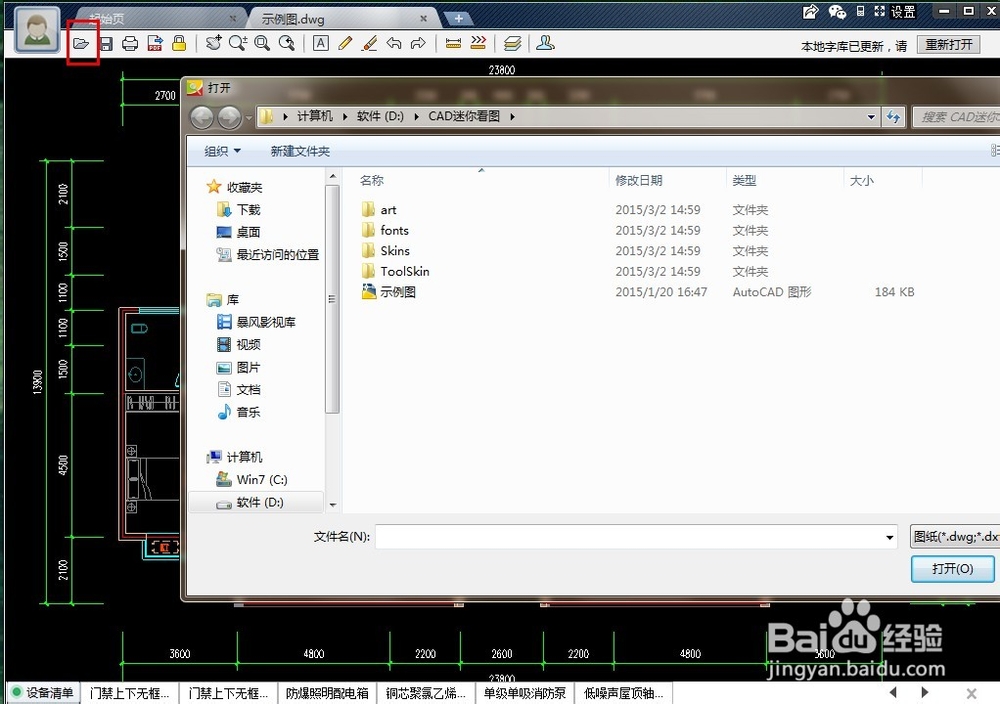Click the 重新打开 button on the right
Viewport: 1000px width, 704px height.
[948, 44]
